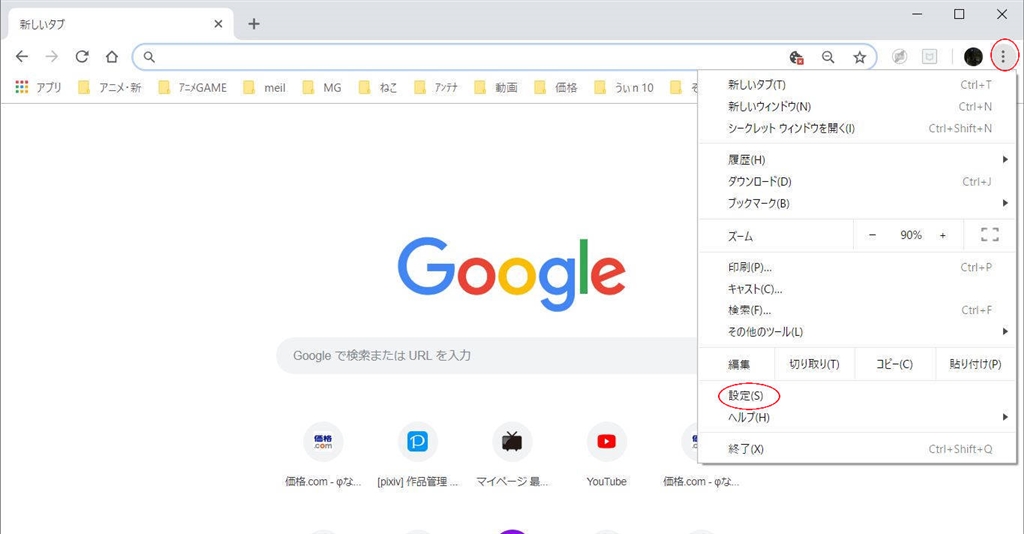Open シークレット ウィンドウを開く(I)

coord(857,128)
